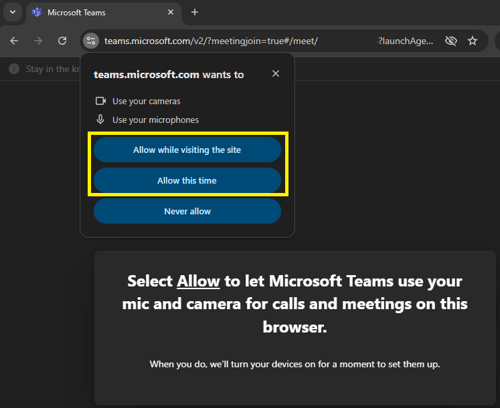Click the browser back arrow
The width and height of the screenshot is (500, 408).
coord(14,41)
